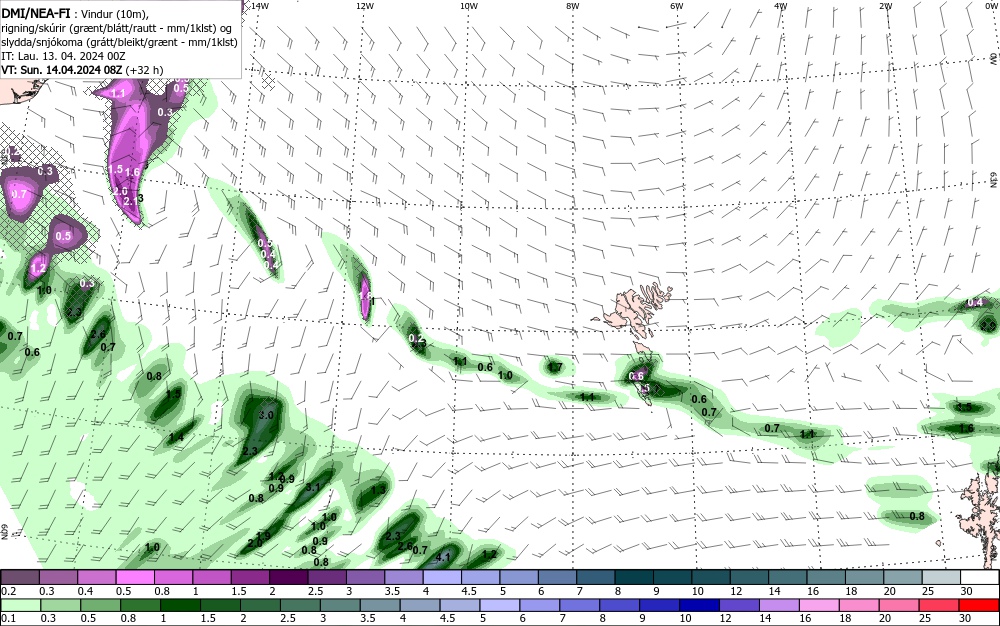Click the 8W longitude label
The width and height of the screenshot is (1000, 626).
pos(573,6)
